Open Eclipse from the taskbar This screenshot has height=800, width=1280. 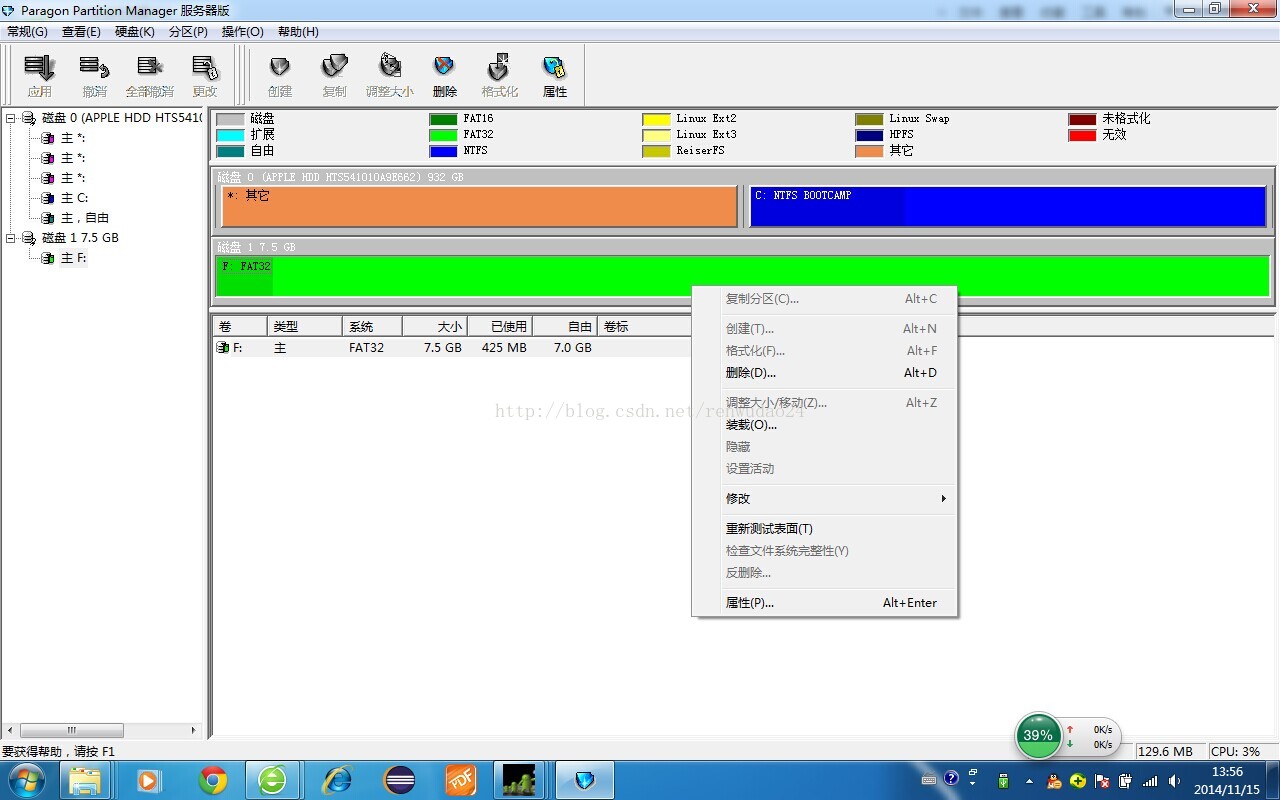(x=400, y=780)
